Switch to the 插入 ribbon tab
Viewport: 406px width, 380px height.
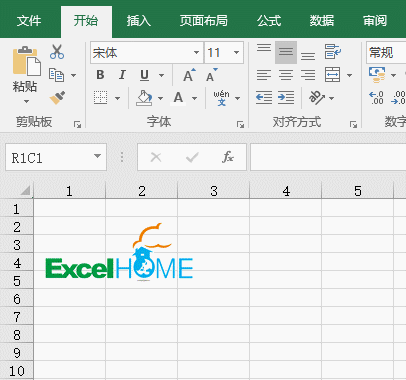click(x=139, y=21)
